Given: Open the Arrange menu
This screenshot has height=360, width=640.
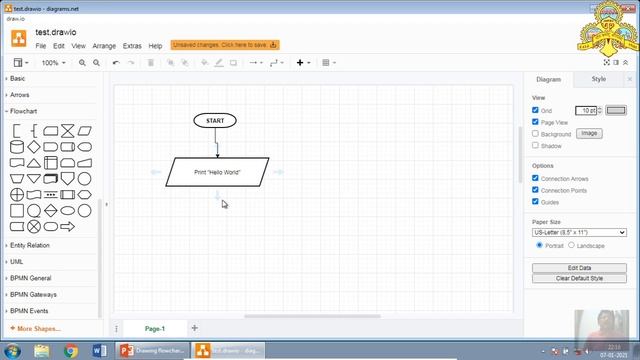Looking at the screenshot, I should (104, 46).
